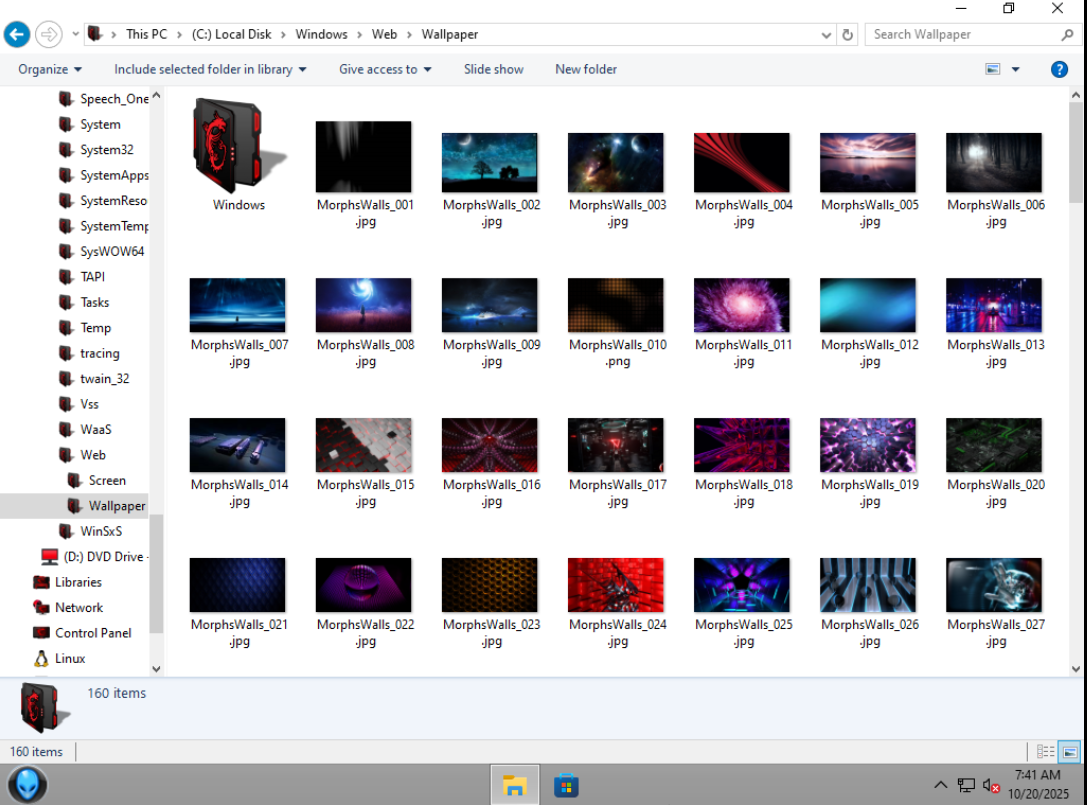Select the Windows folder icon
This screenshot has height=805, width=1087.
238,146
